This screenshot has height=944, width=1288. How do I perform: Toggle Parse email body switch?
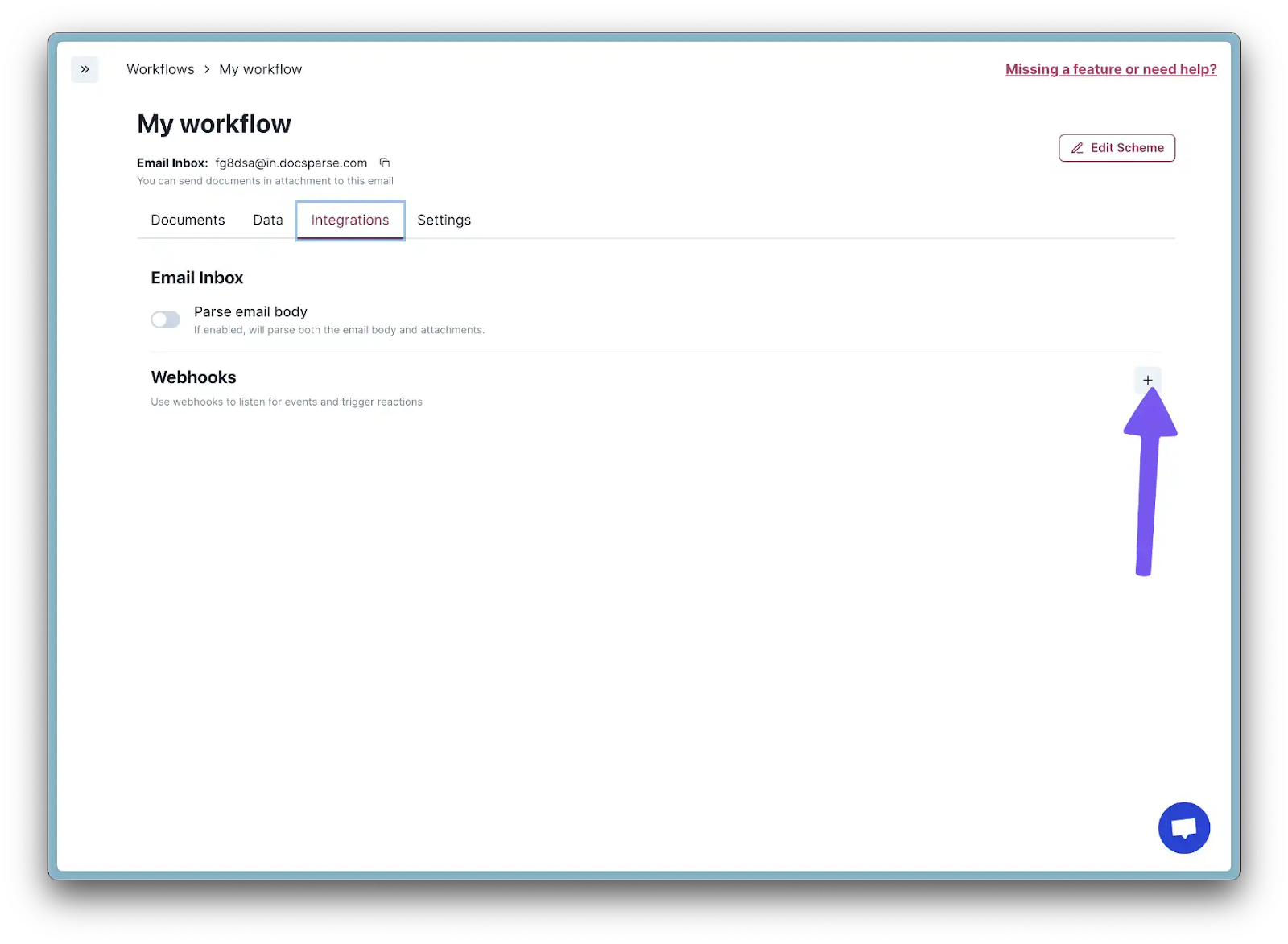165,319
